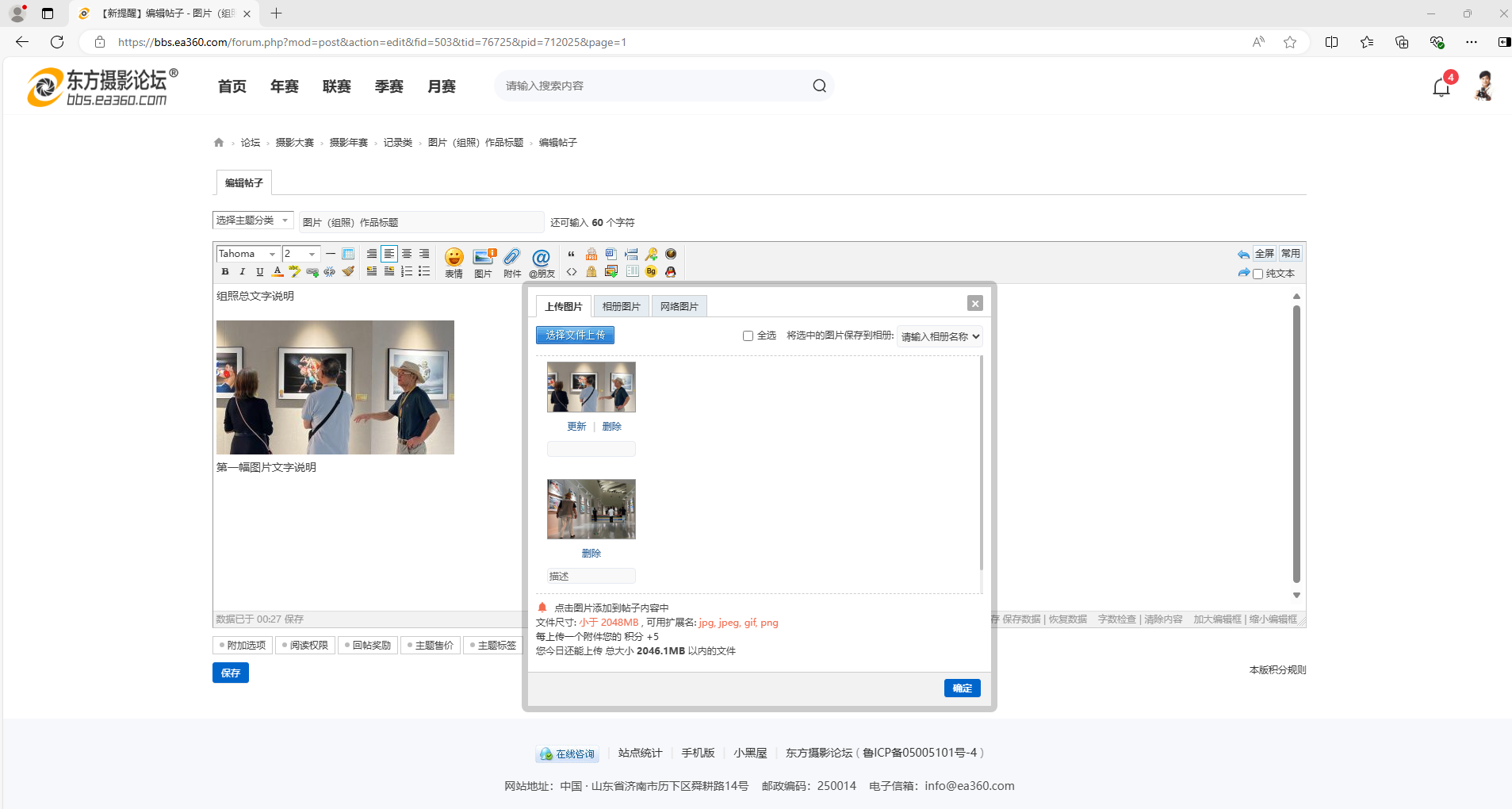Open the 选择主题分类 dropdown
The image size is (1512, 809).
[252, 220]
